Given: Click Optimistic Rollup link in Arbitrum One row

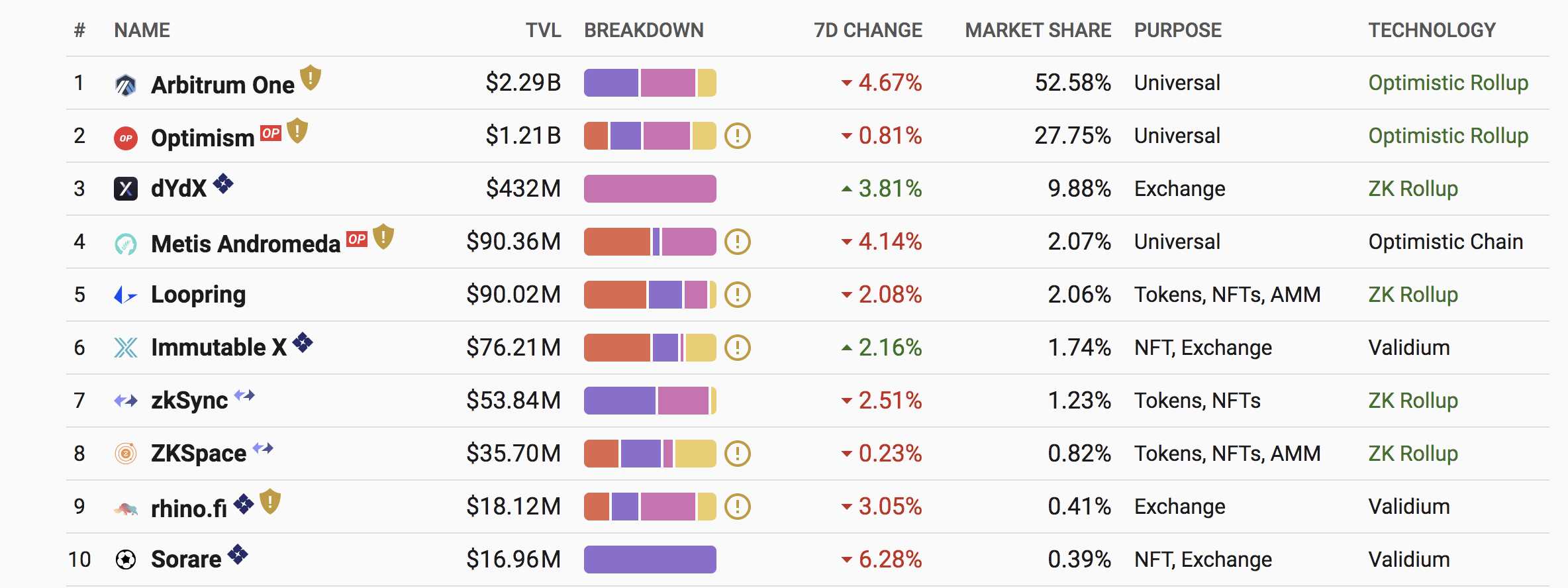Looking at the screenshot, I should [x=1448, y=83].
